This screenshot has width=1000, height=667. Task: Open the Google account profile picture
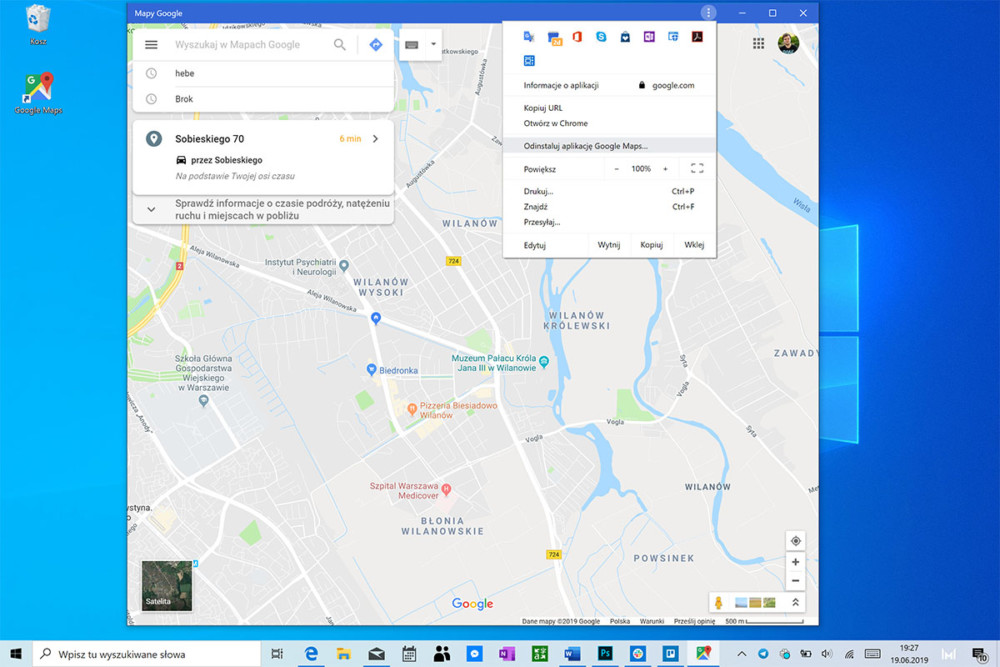point(788,43)
